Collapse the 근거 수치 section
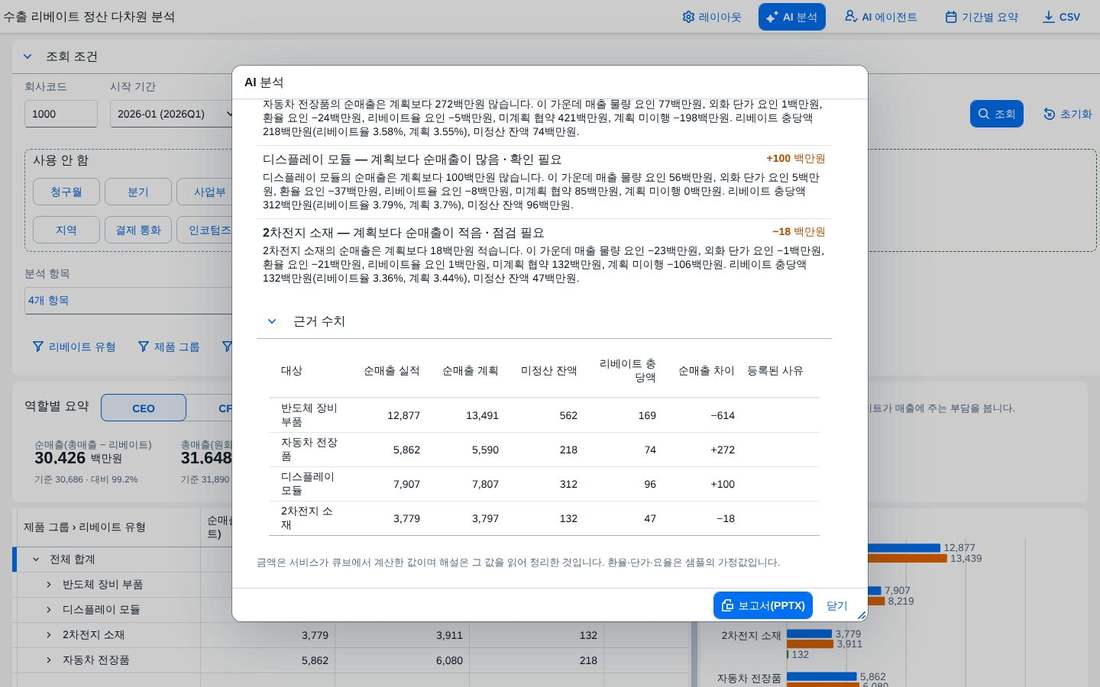Image resolution: width=1100 pixels, height=687 pixels. click(271, 321)
